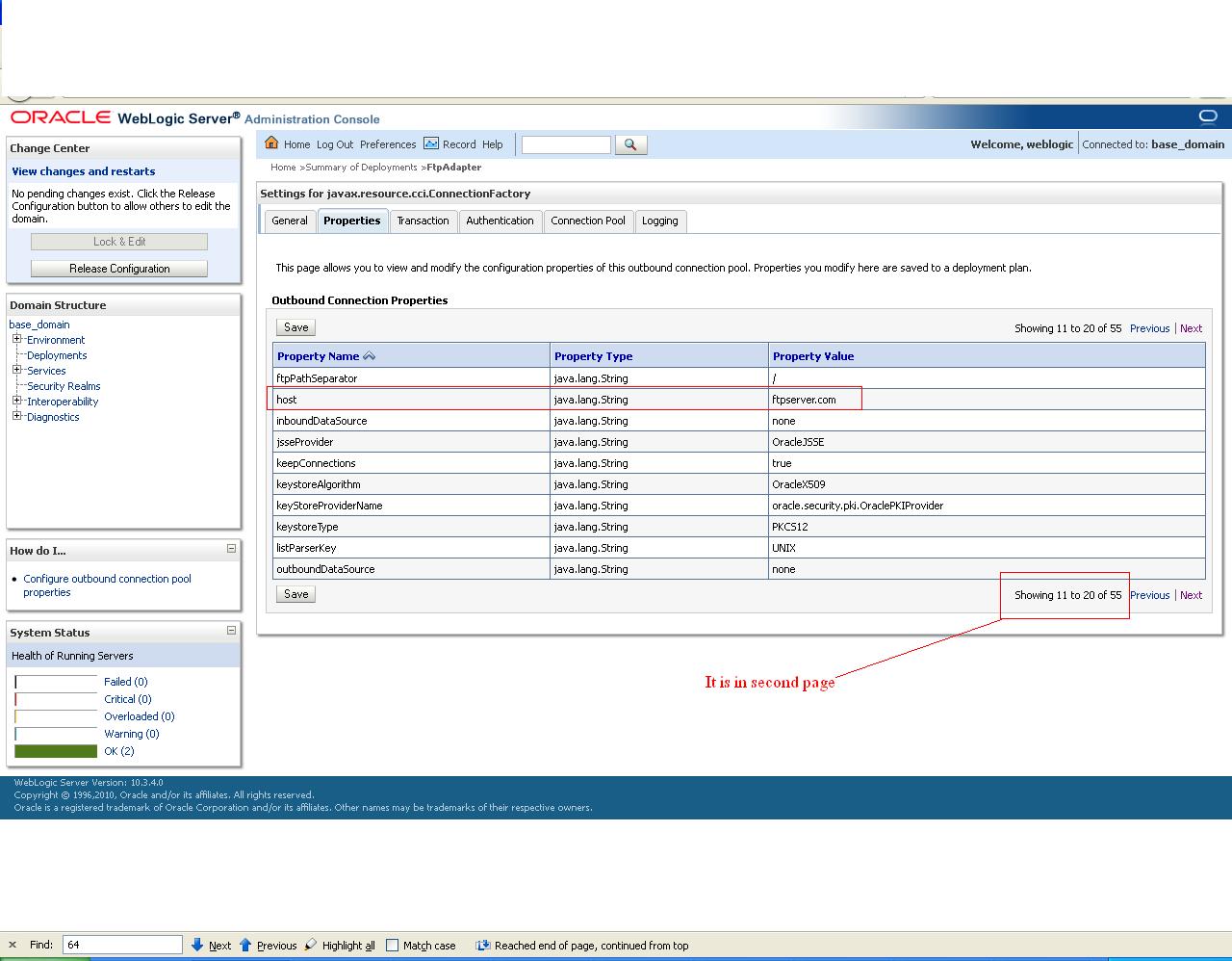This screenshot has height=961, width=1232.
Task: Open the Logging tab
Action: tap(660, 221)
